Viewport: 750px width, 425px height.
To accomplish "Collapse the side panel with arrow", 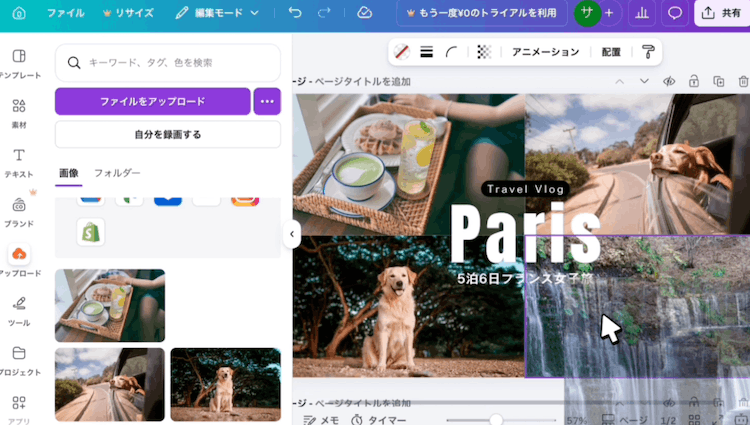I will pyautogui.click(x=292, y=234).
